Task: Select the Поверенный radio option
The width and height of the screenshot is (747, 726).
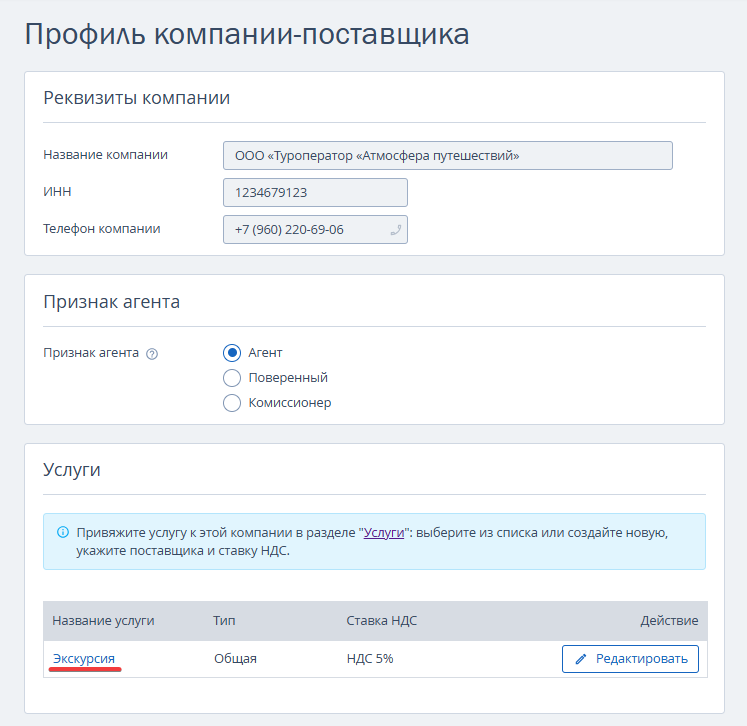Action: click(x=232, y=378)
